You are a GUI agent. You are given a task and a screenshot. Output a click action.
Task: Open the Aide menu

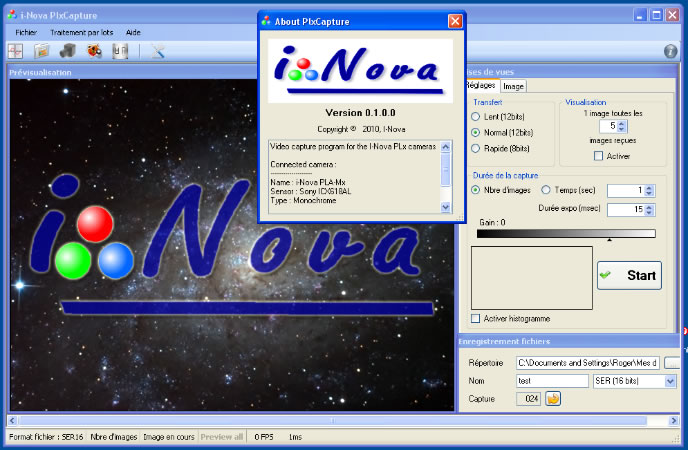pyautogui.click(x=133, y=32)
